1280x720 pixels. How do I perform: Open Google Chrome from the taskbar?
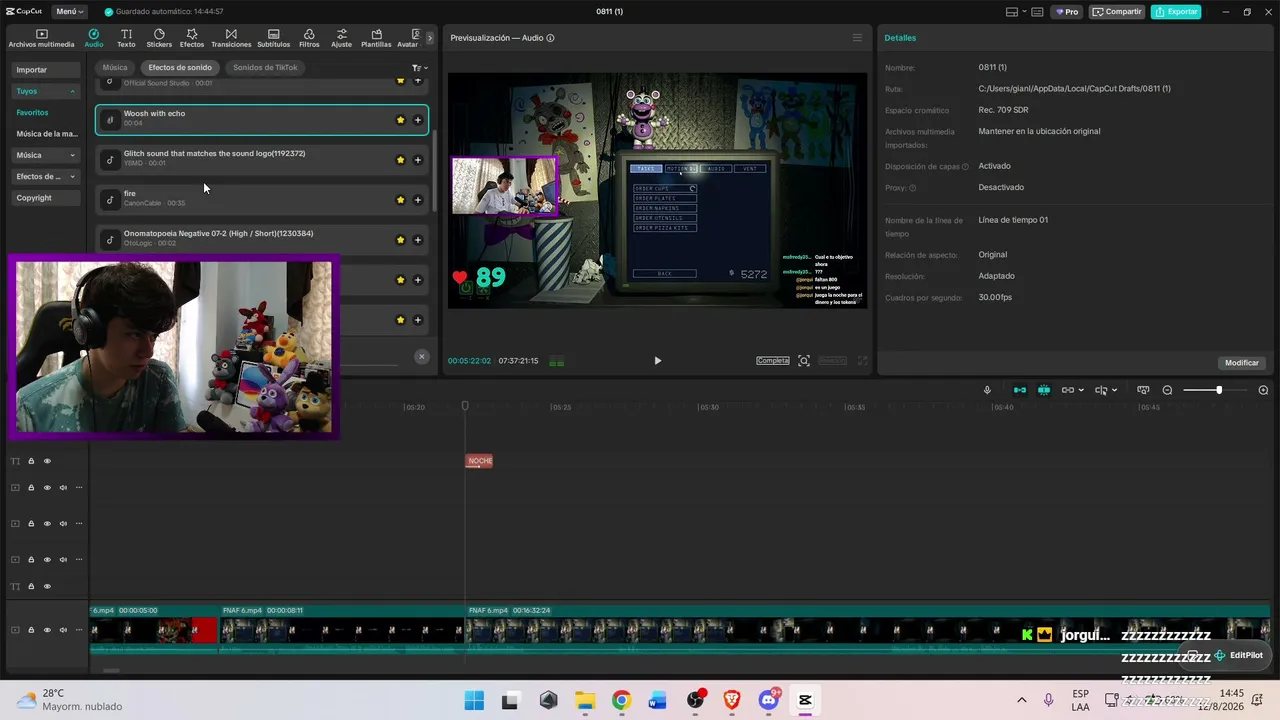[x=621, y=700]
